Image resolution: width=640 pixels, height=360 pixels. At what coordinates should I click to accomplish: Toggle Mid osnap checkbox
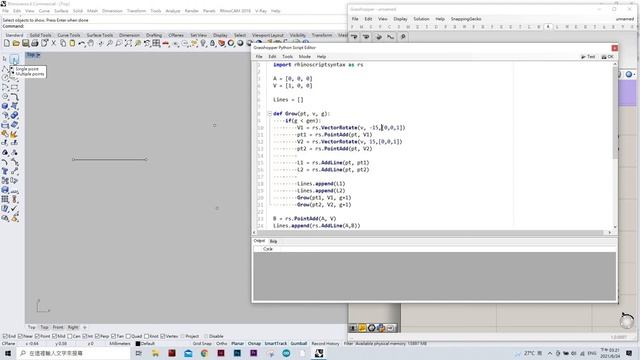click(54, 336)
